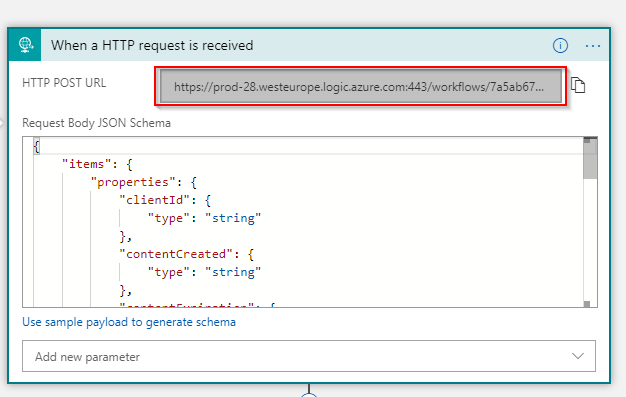Open the info icon on trigger header
The image size is (626, 397).
click(560, 46)
